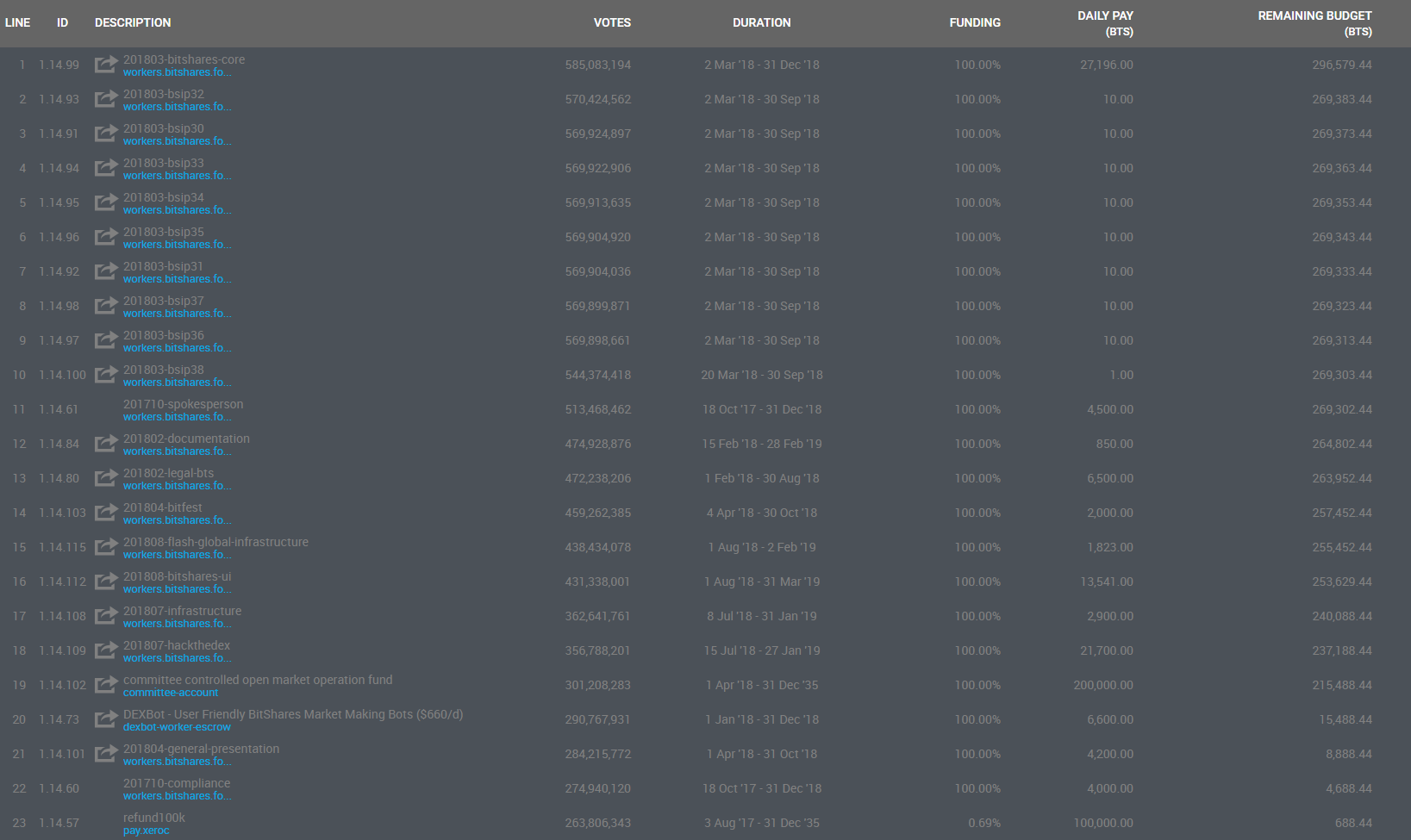Image resolution: width=1411 pixels, height=840 pixels.
Task: Click vote count 263,806,343
Action: pos(598,823)
